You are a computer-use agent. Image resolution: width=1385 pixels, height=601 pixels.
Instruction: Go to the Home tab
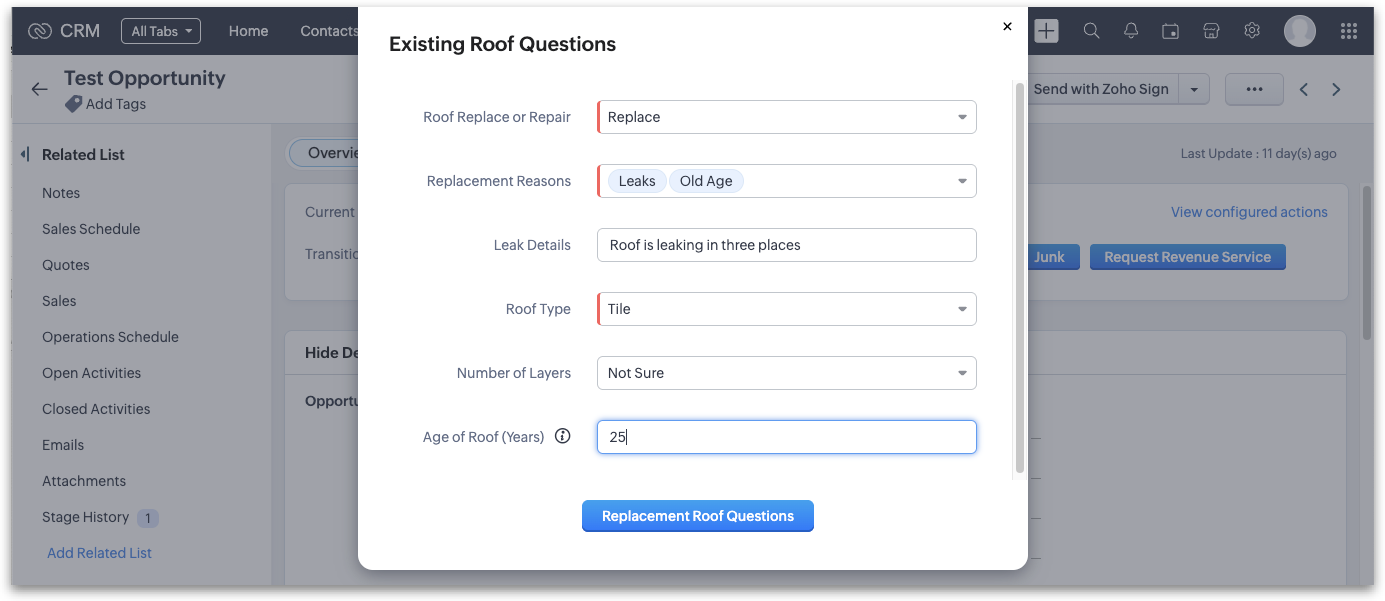pos(248,31)
